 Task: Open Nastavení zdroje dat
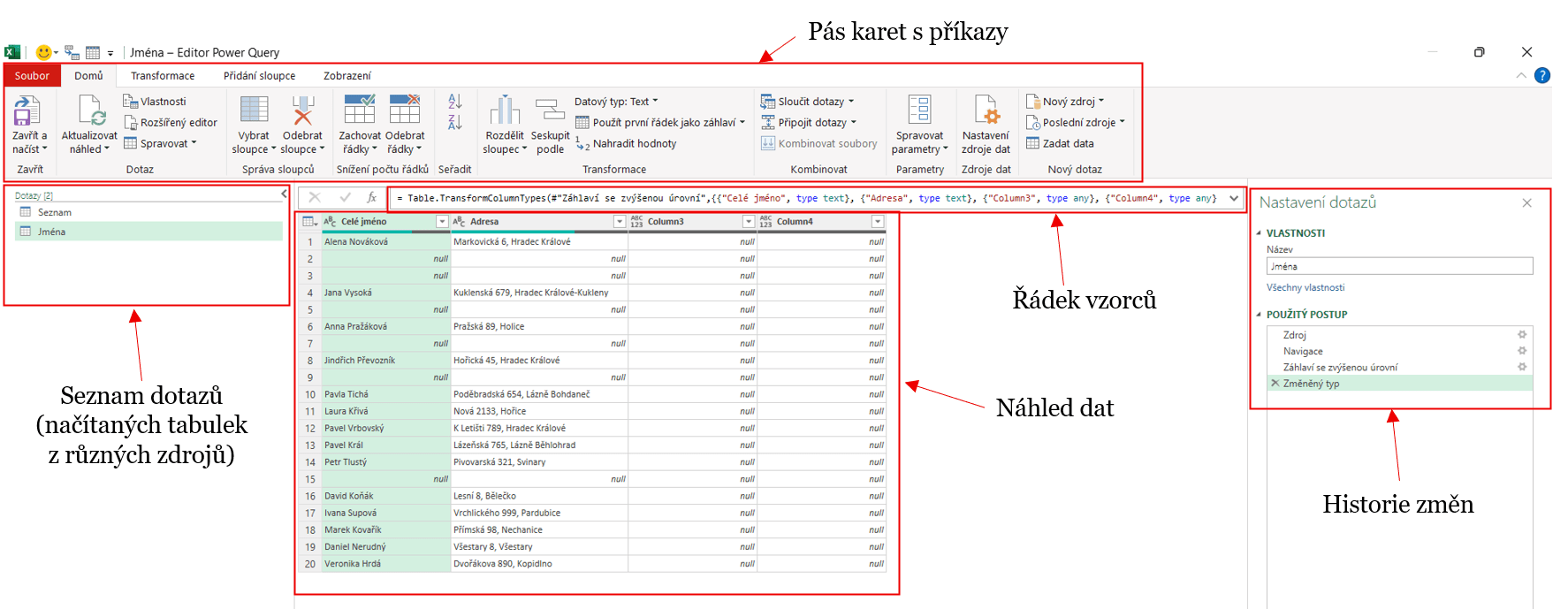(986, 111)
